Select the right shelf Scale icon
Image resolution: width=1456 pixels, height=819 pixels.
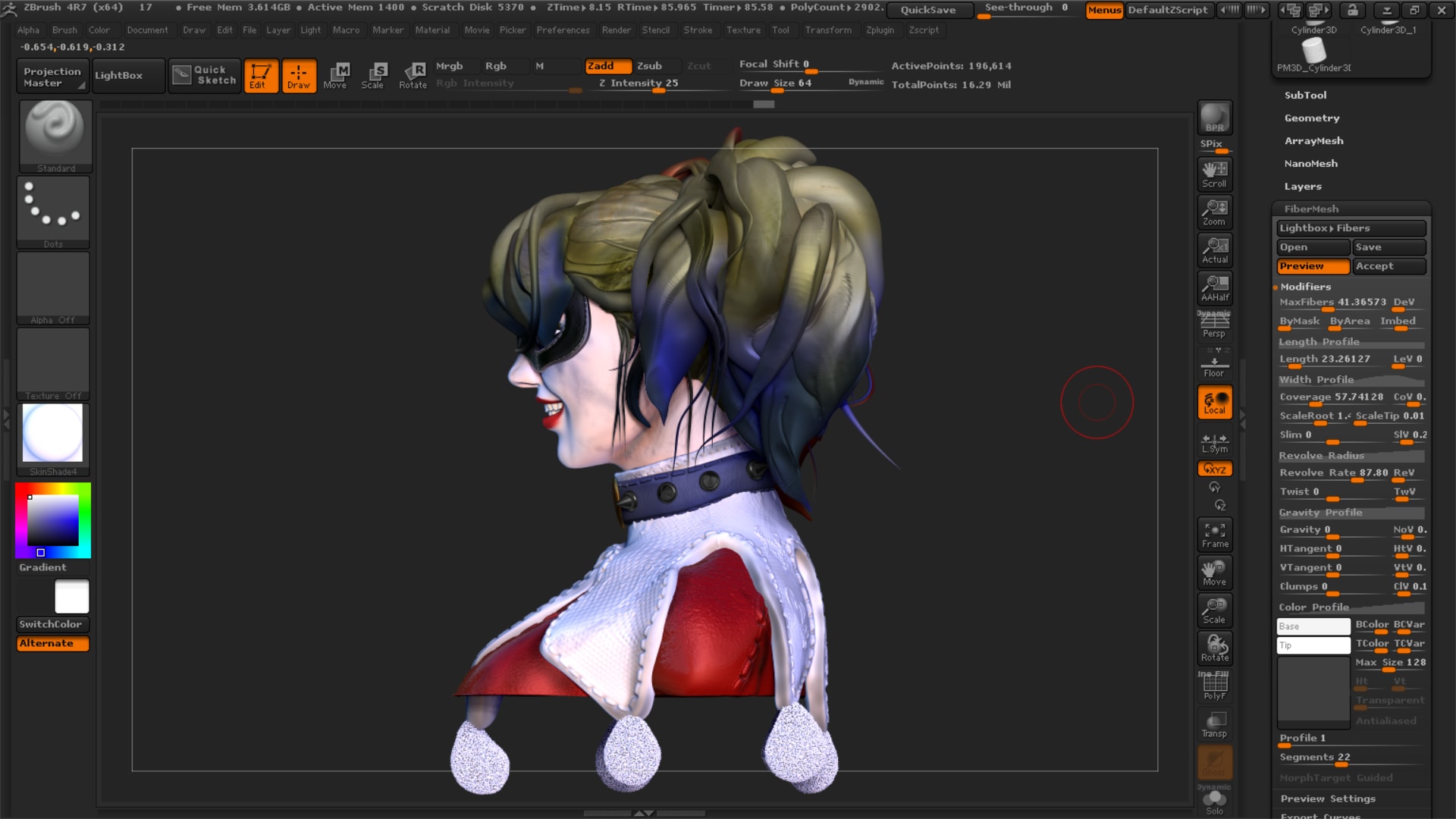1214,610
